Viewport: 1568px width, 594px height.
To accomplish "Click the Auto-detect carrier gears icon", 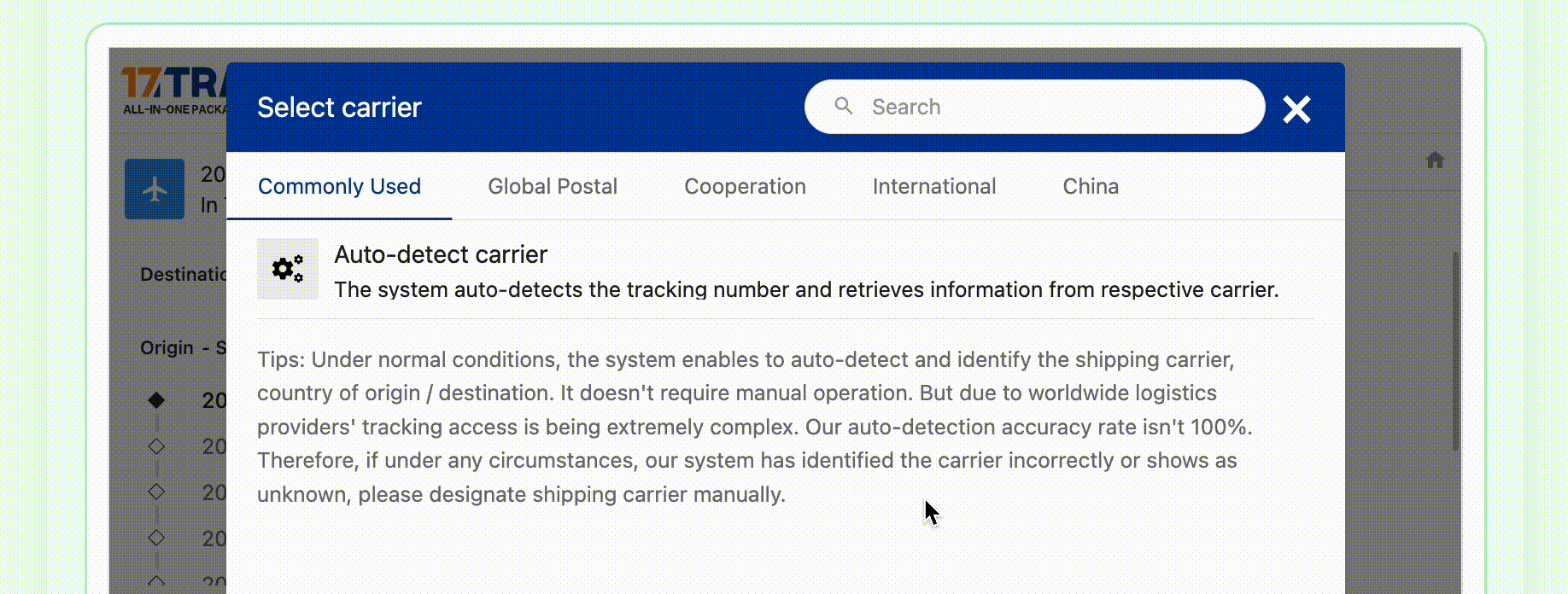I will (288, 269).
